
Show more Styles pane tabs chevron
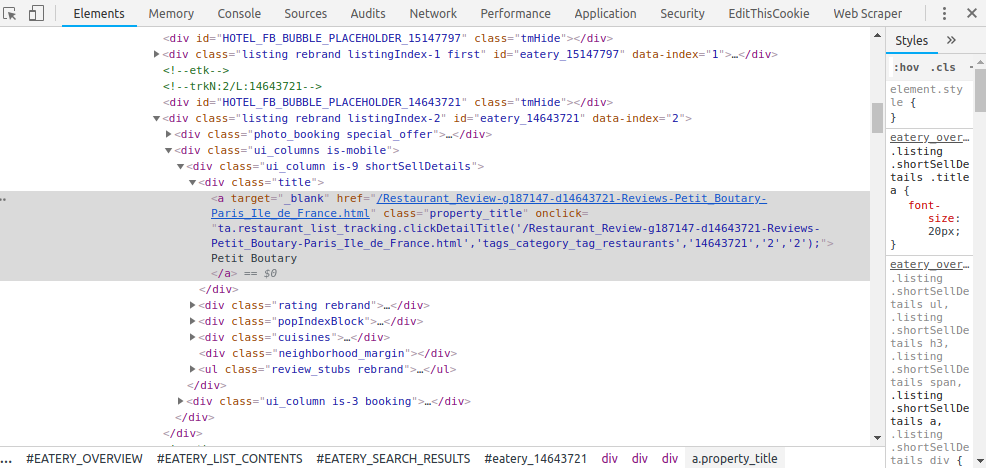(x=951, y=41)
